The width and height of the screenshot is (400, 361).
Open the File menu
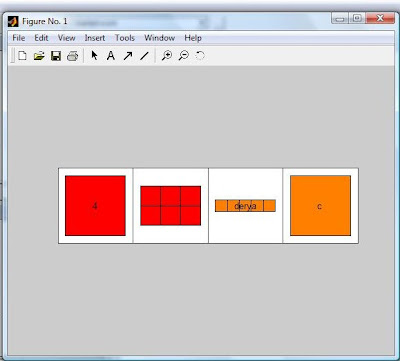click(19, 38)
